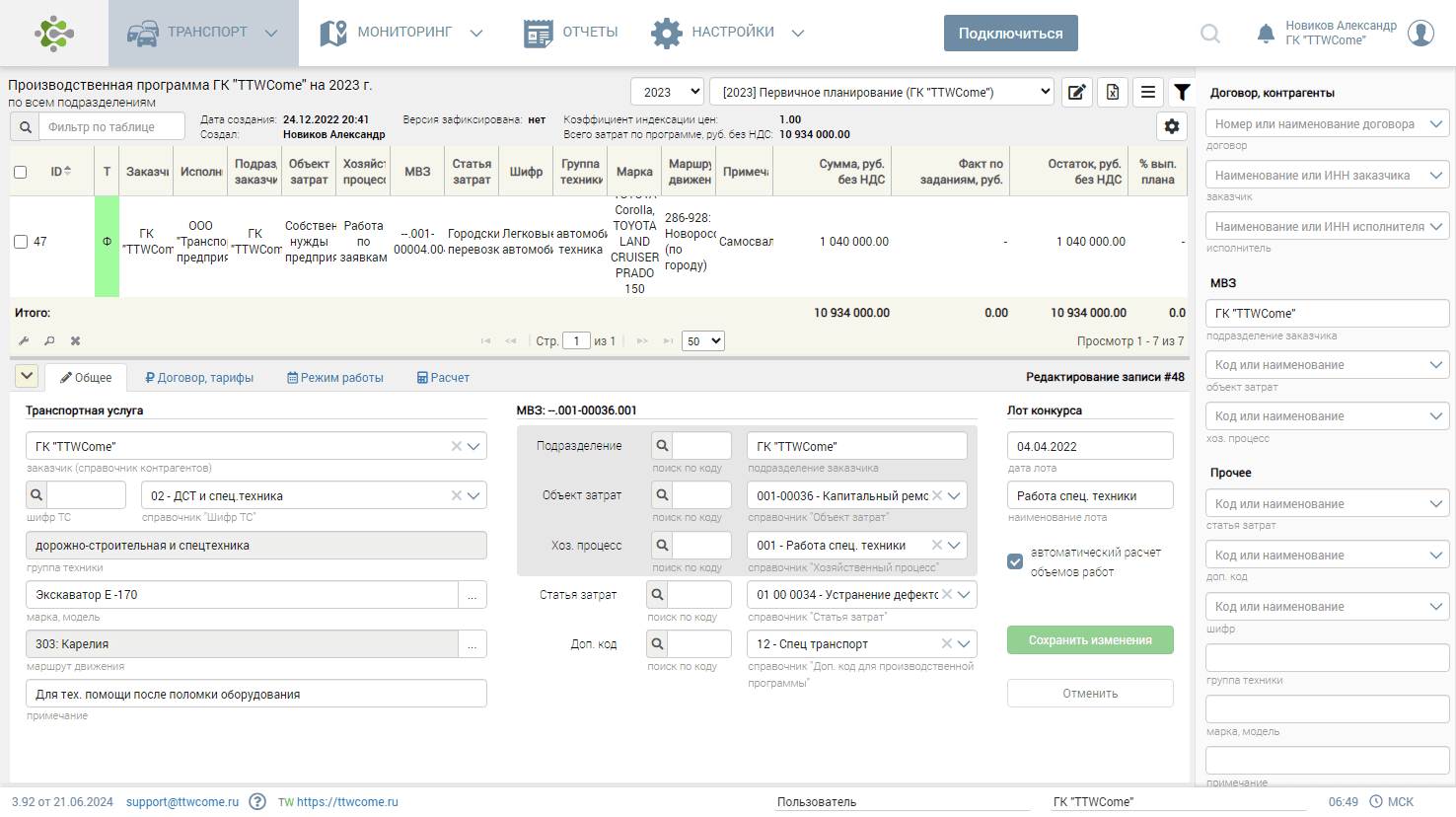Image resolution: width=1456 pixels, height=817 pixels.
Task: Toggle автоматический расчет объемов работ checkbox
Action: [1015, 561]
